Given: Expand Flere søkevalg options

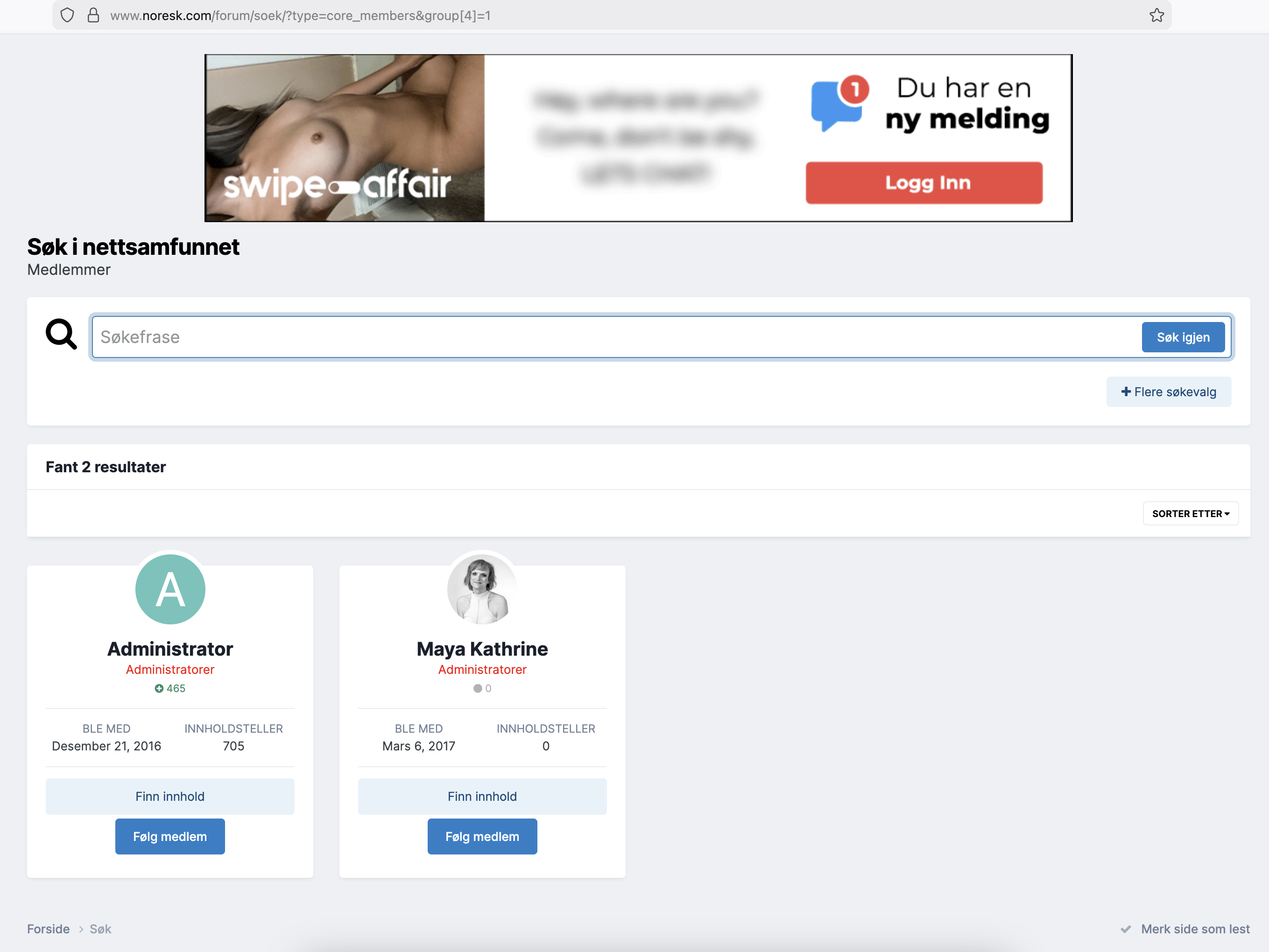Looking at the screenshot, I should (1168, 392).
